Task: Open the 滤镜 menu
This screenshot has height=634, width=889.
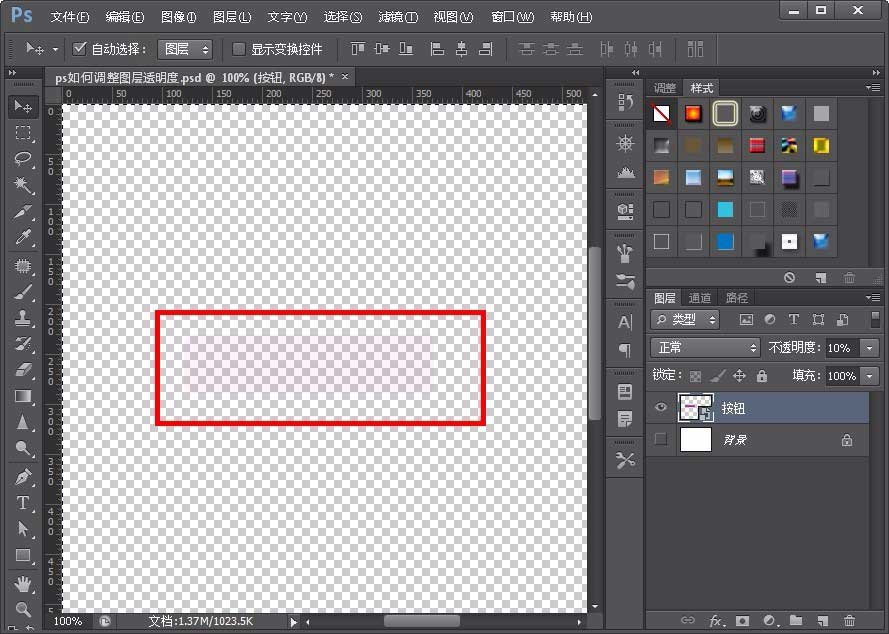Action: (x=397, y=17)
